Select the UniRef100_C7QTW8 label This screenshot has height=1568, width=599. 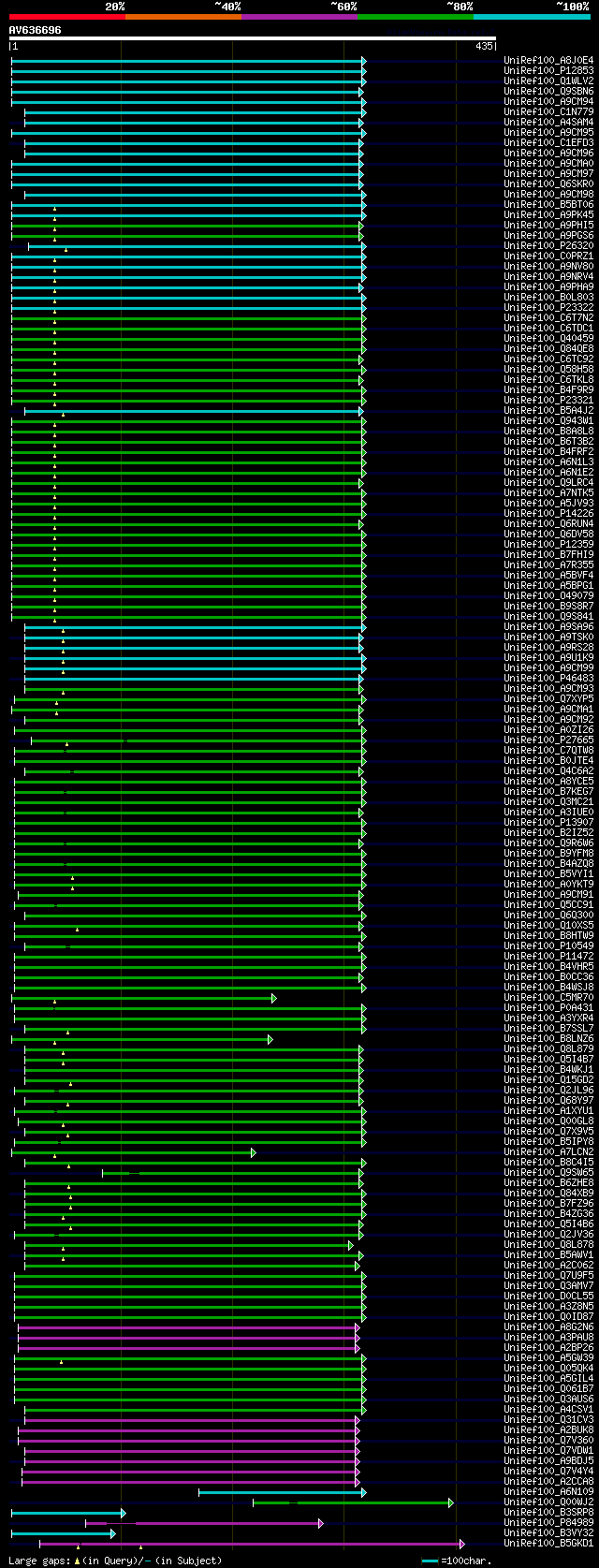click(548, 750)
